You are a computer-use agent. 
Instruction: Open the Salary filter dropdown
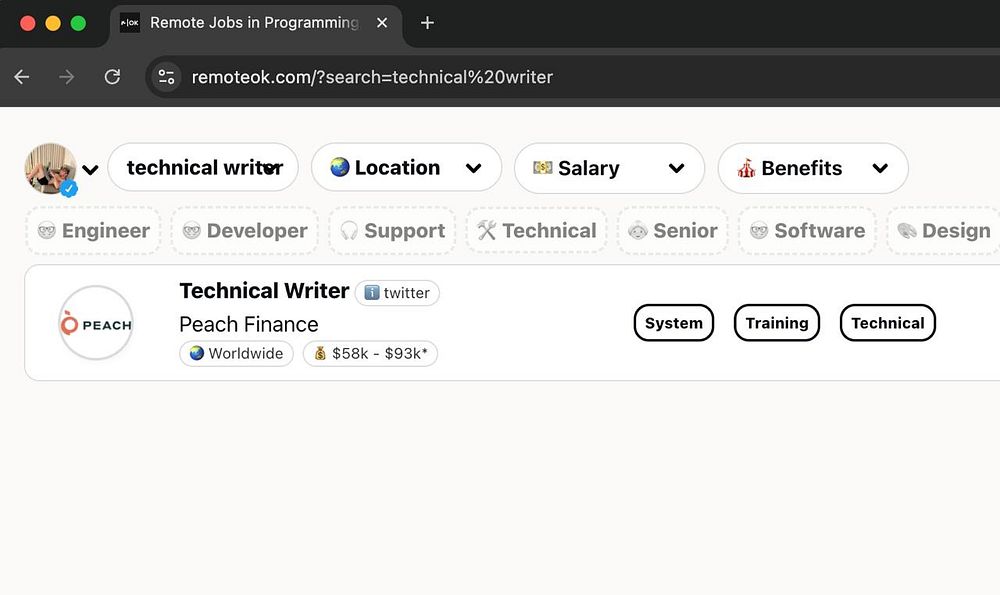609,168
